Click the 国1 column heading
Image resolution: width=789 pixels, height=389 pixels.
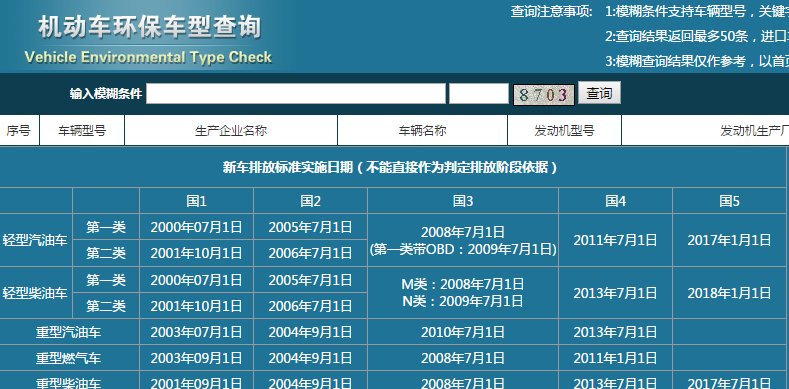196,201
